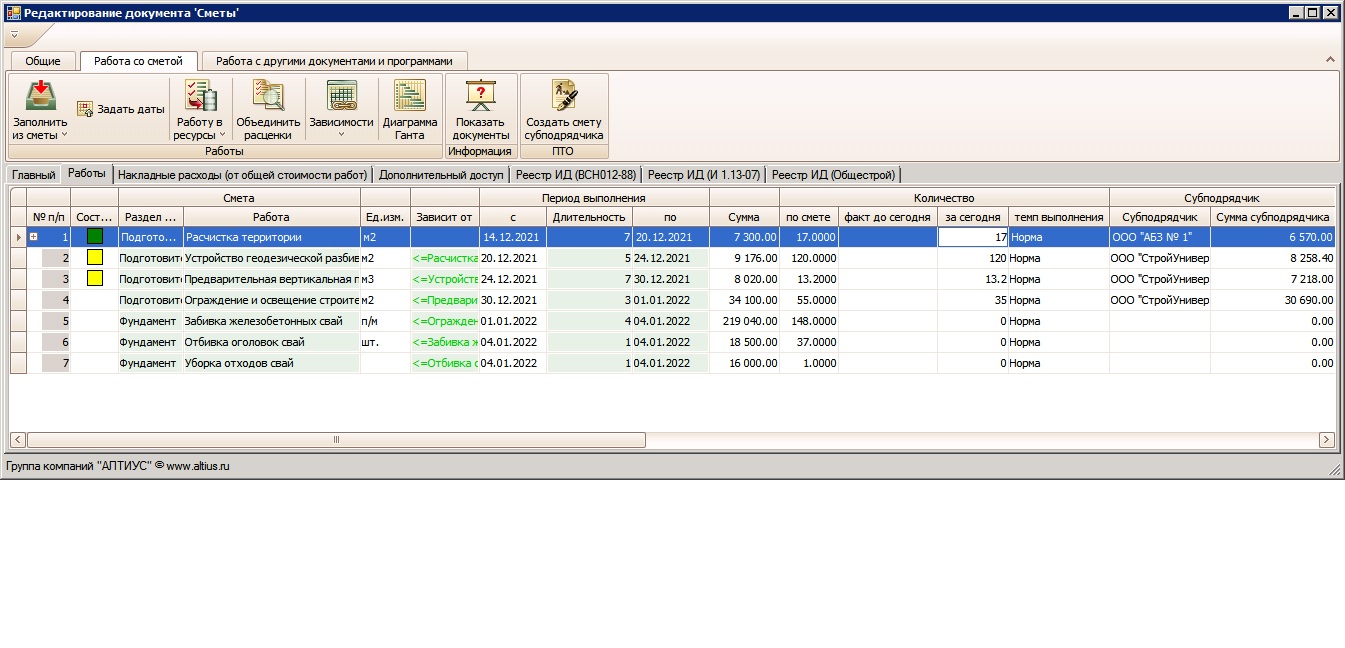Click the green status square in row 1
Viewport: 1345px width, 648px height.
coord(94,237)
